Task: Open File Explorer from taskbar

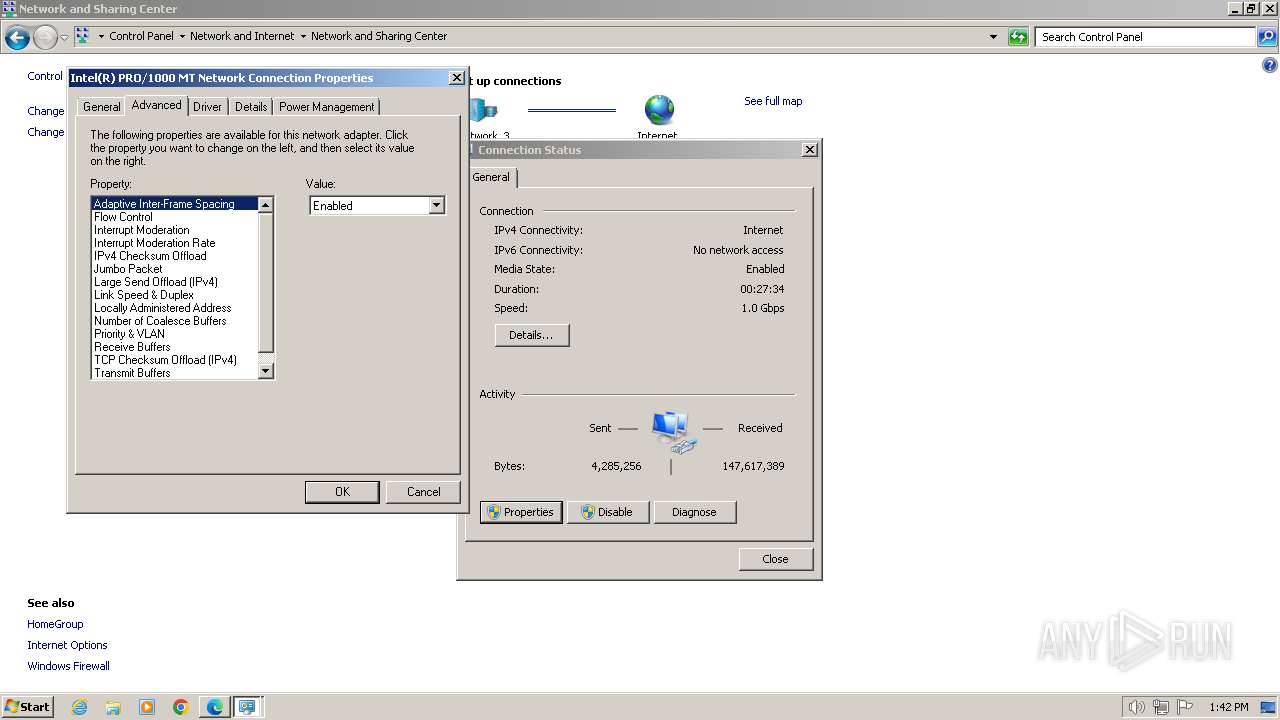Action: pyautogui.click(x=113, y=707)
